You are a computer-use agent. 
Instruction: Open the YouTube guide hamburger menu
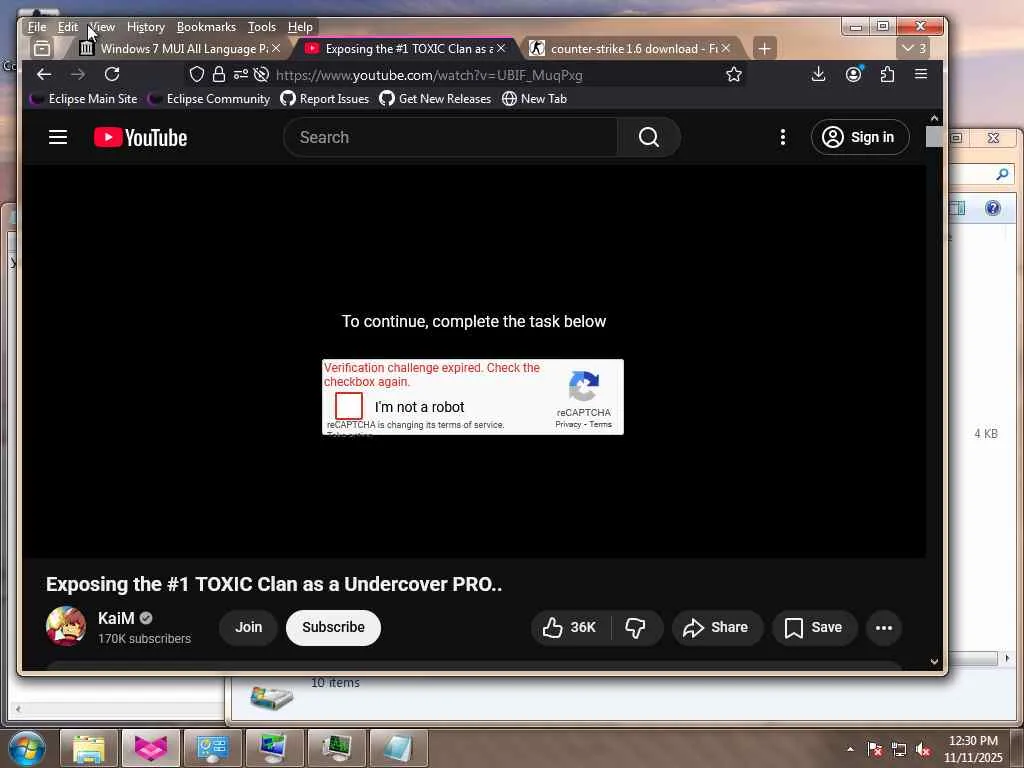58,137
